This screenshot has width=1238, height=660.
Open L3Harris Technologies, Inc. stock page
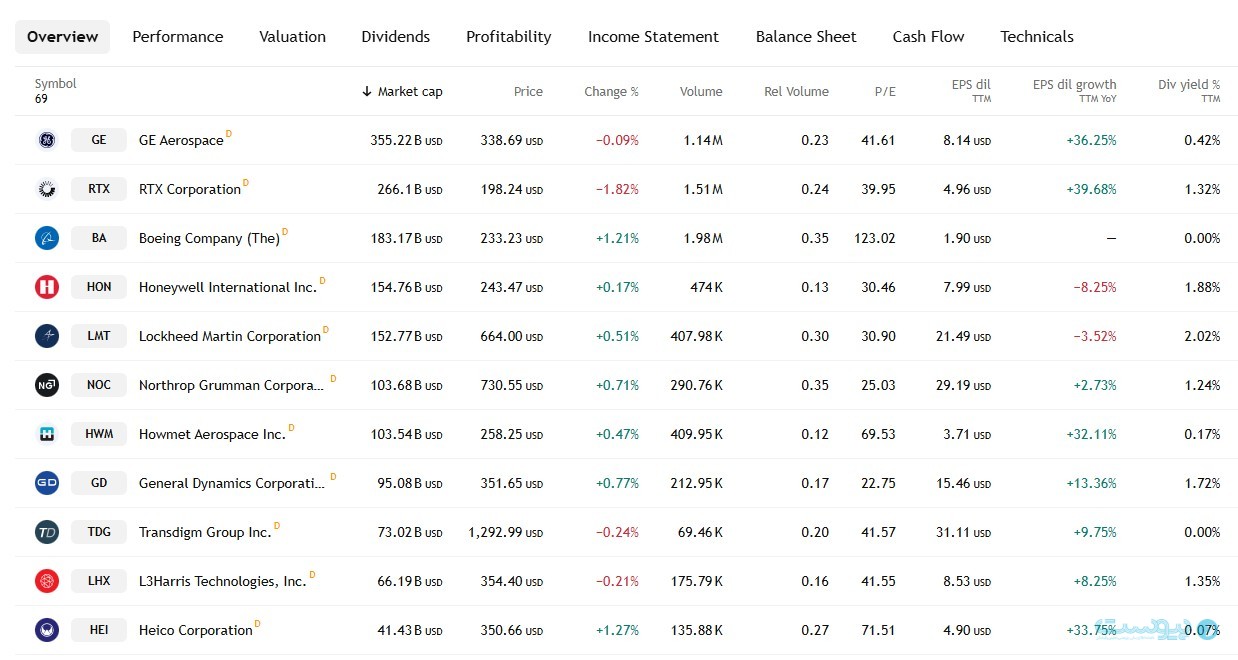222,581
